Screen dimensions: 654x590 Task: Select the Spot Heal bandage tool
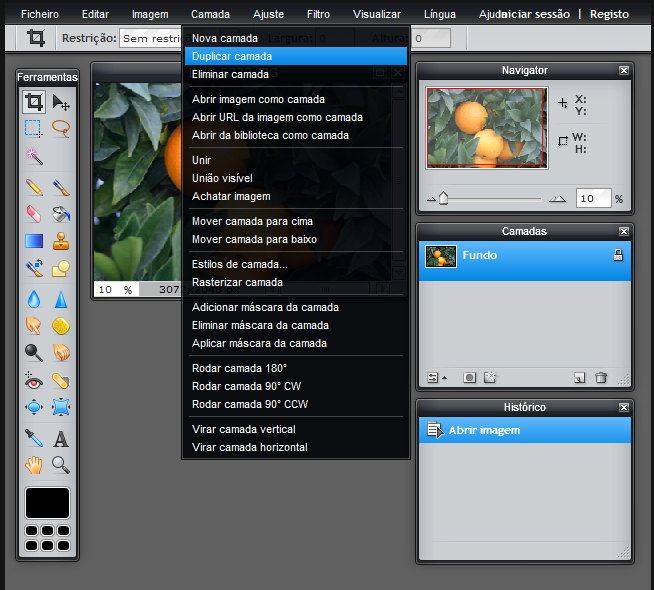point(61,380)
